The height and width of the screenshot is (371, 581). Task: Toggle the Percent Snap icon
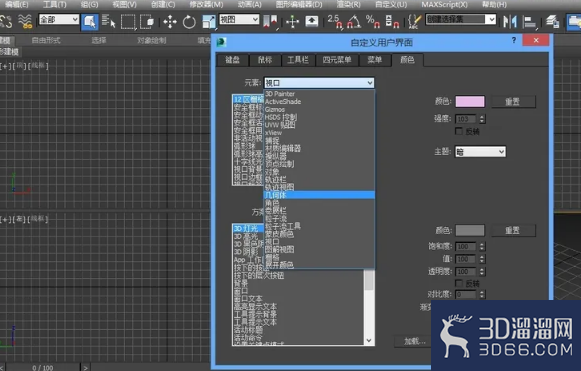(372, 21)
